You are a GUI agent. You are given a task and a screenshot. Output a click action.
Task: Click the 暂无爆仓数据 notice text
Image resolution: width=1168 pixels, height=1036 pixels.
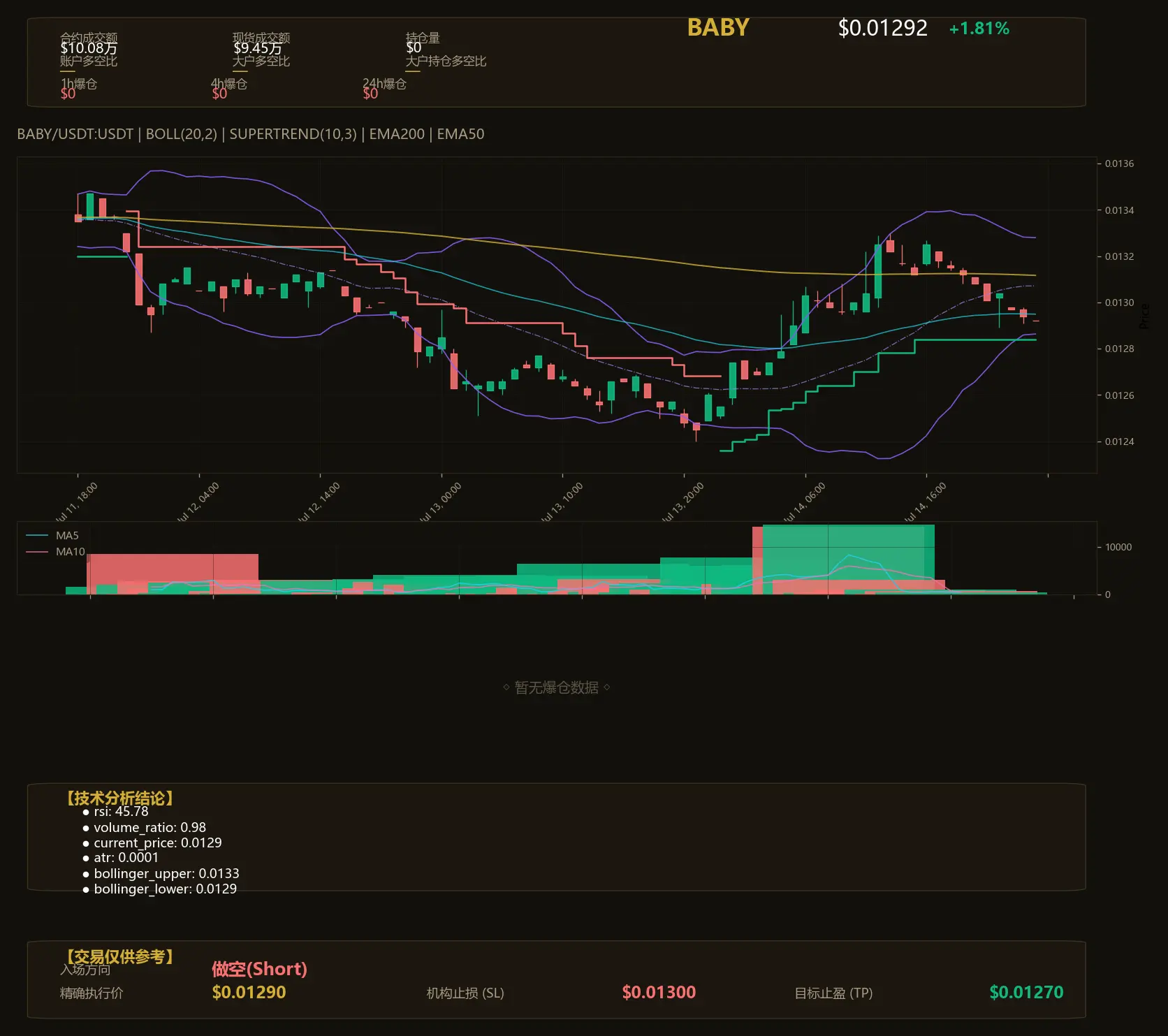coord(556,687)
